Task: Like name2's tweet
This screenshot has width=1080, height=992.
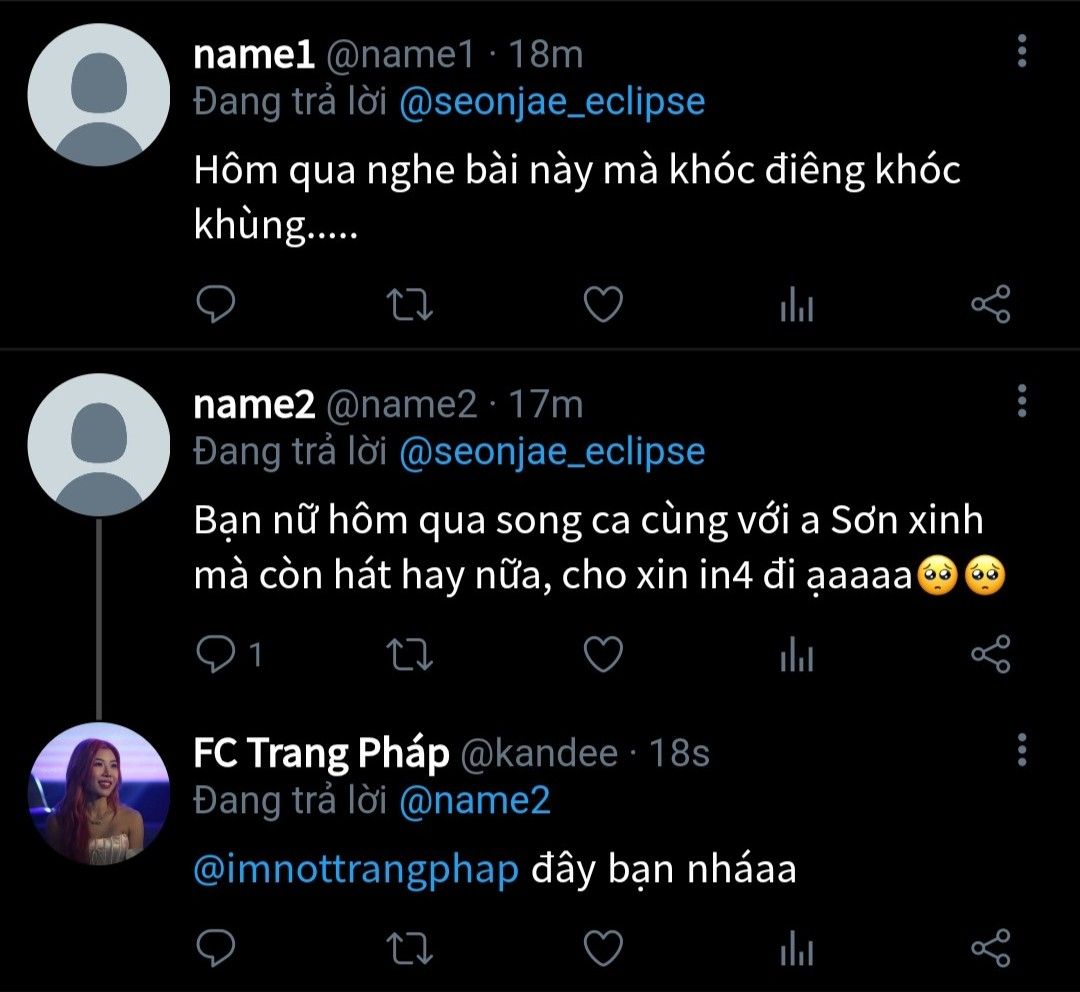Action: [x=603, y=654]
